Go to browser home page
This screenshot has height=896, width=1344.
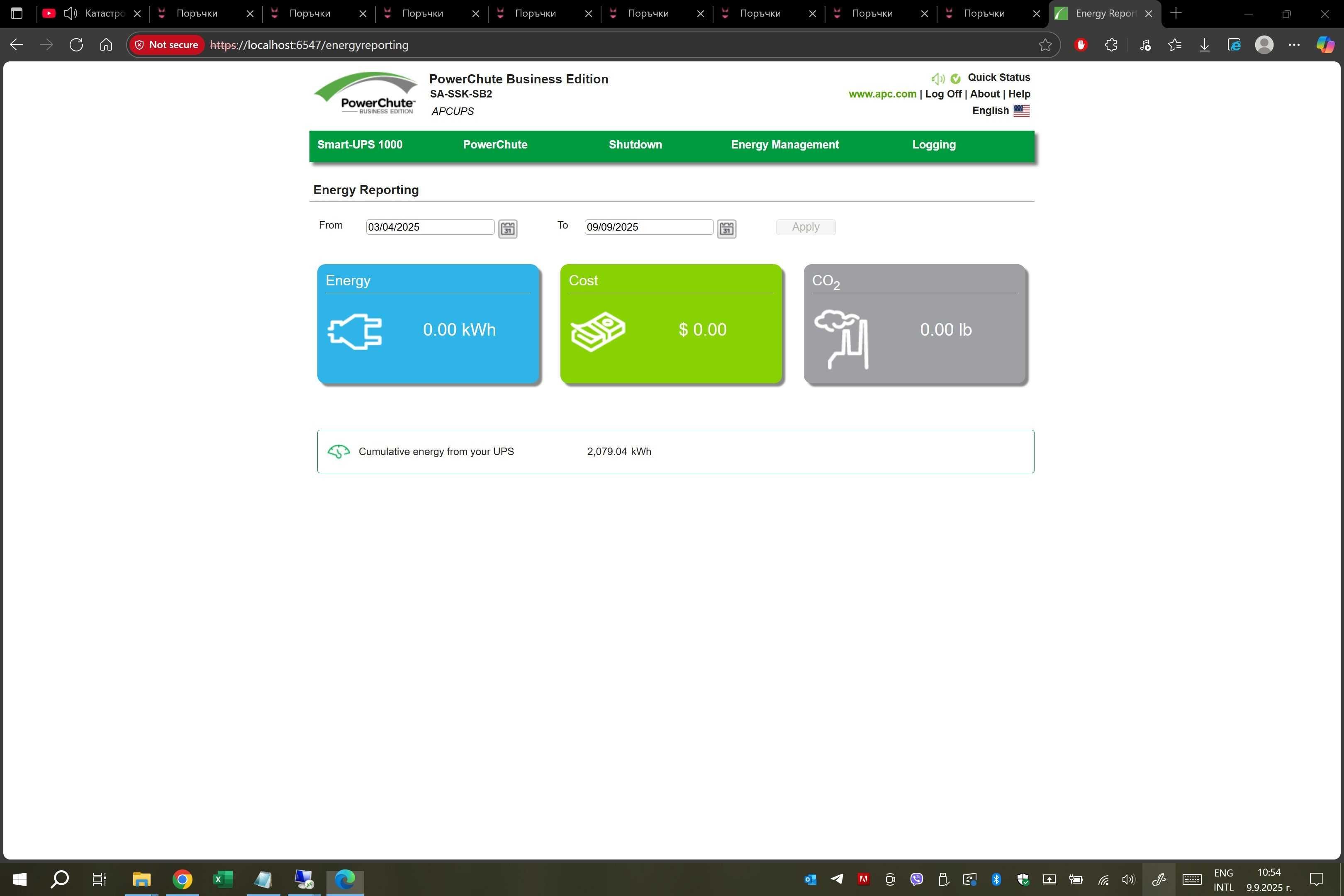(106, 44)
